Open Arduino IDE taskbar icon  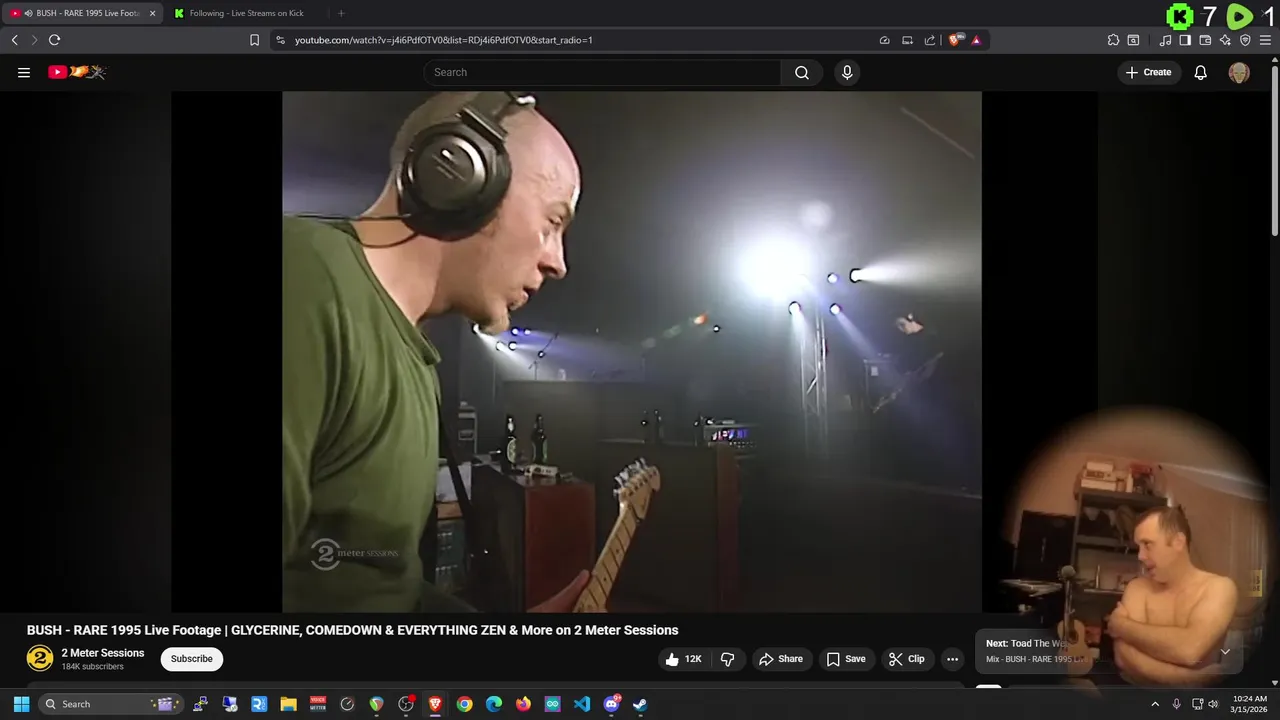click(553, 704)
